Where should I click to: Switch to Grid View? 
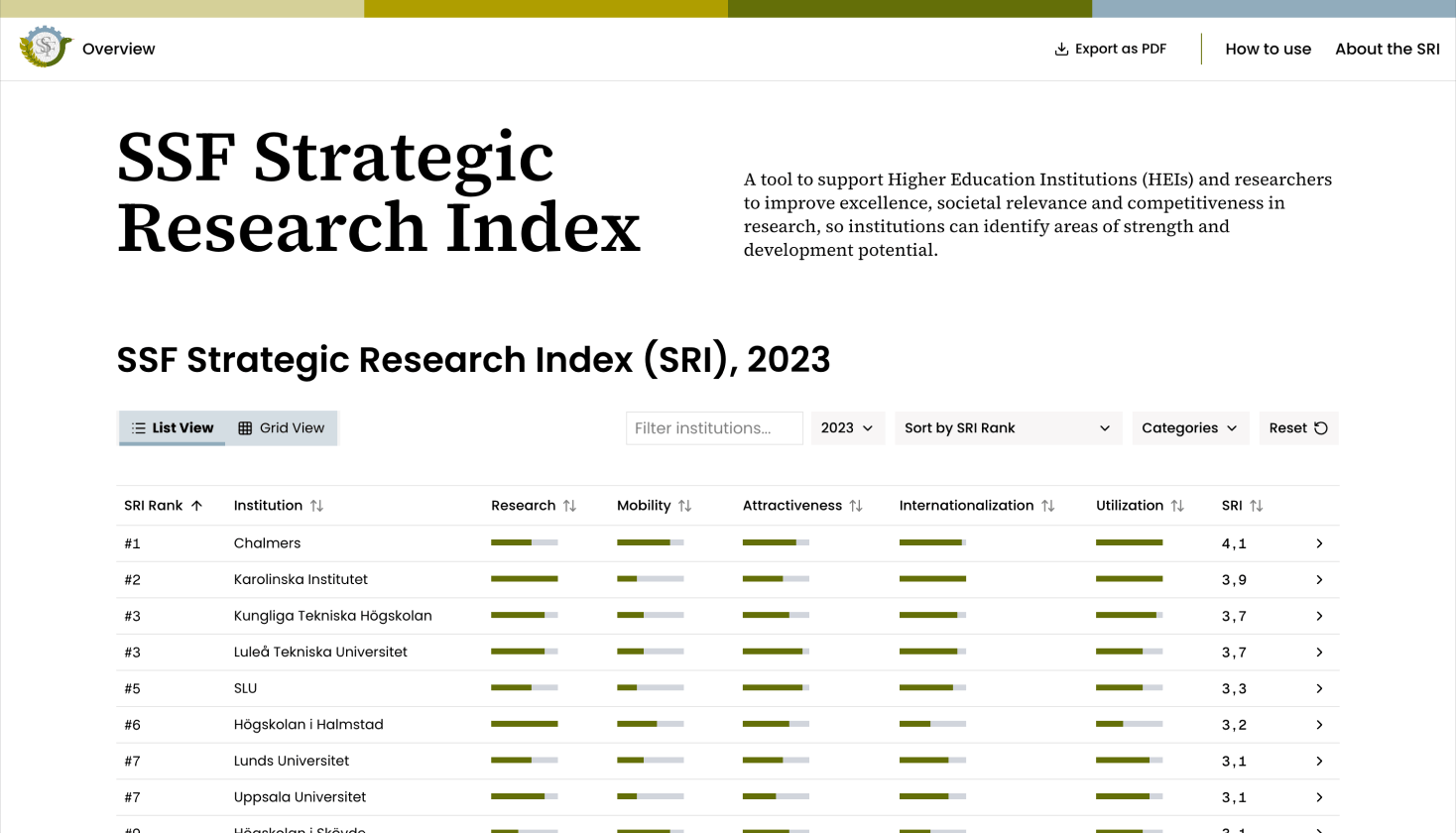coord(282,428)
